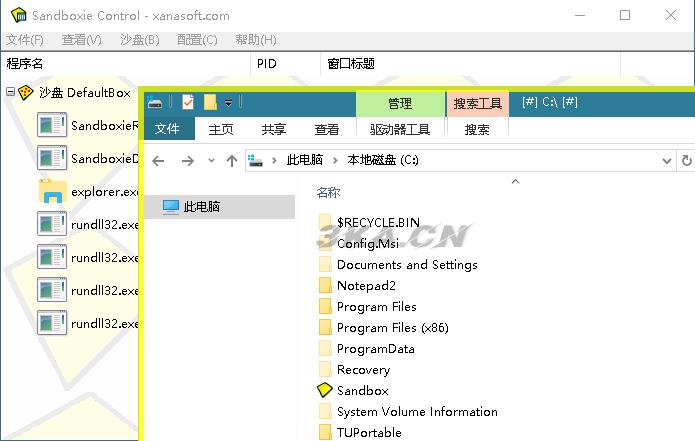Click the Explorer address bar field
695x441 pixels.
coord(459,160)
